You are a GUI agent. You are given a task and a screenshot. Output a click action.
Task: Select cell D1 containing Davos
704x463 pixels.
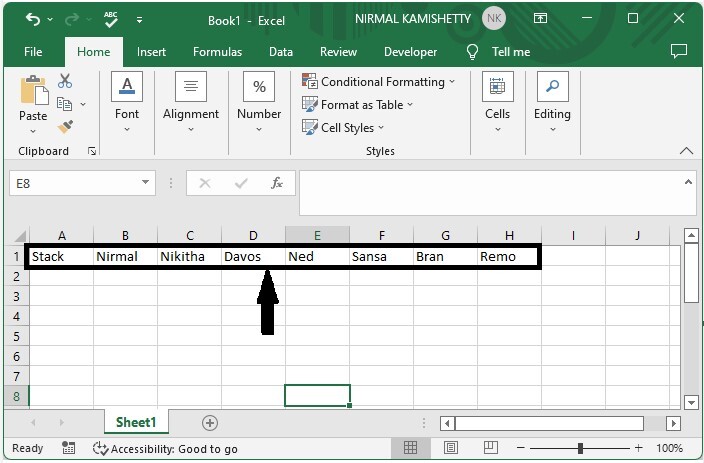tap(253, 256)
